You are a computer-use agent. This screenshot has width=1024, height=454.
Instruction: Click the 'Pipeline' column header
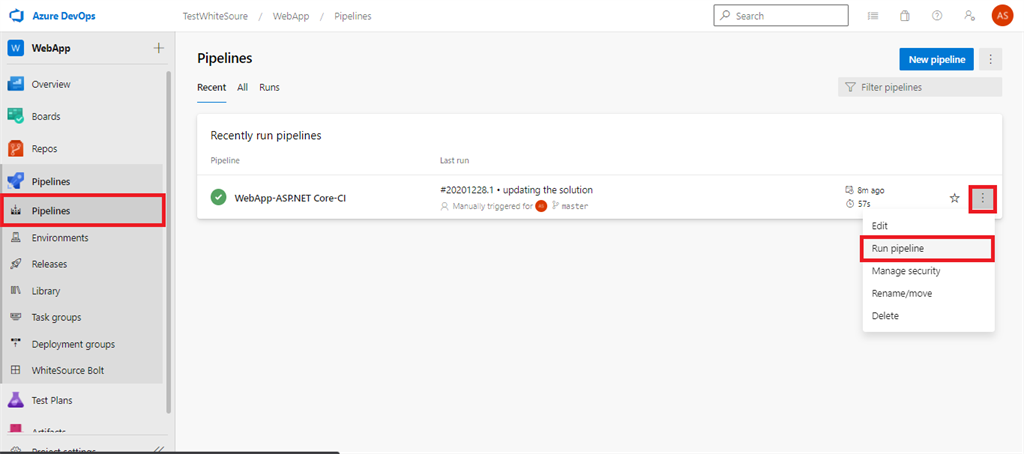225,160
